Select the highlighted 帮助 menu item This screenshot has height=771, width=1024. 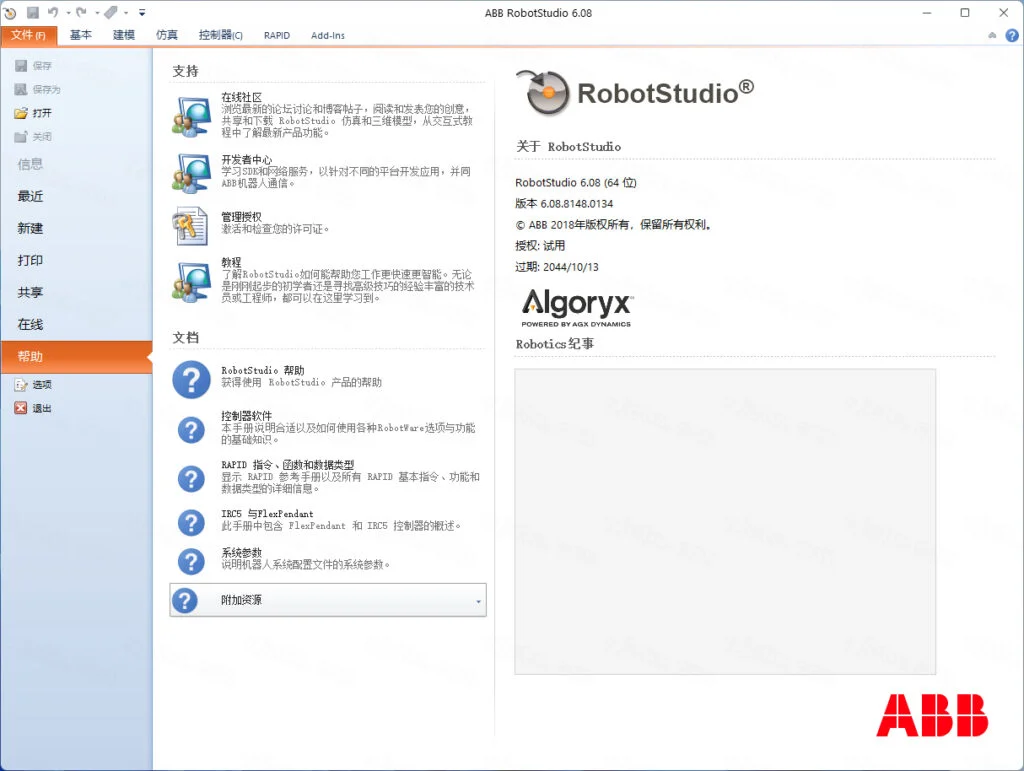coord(76,356)
